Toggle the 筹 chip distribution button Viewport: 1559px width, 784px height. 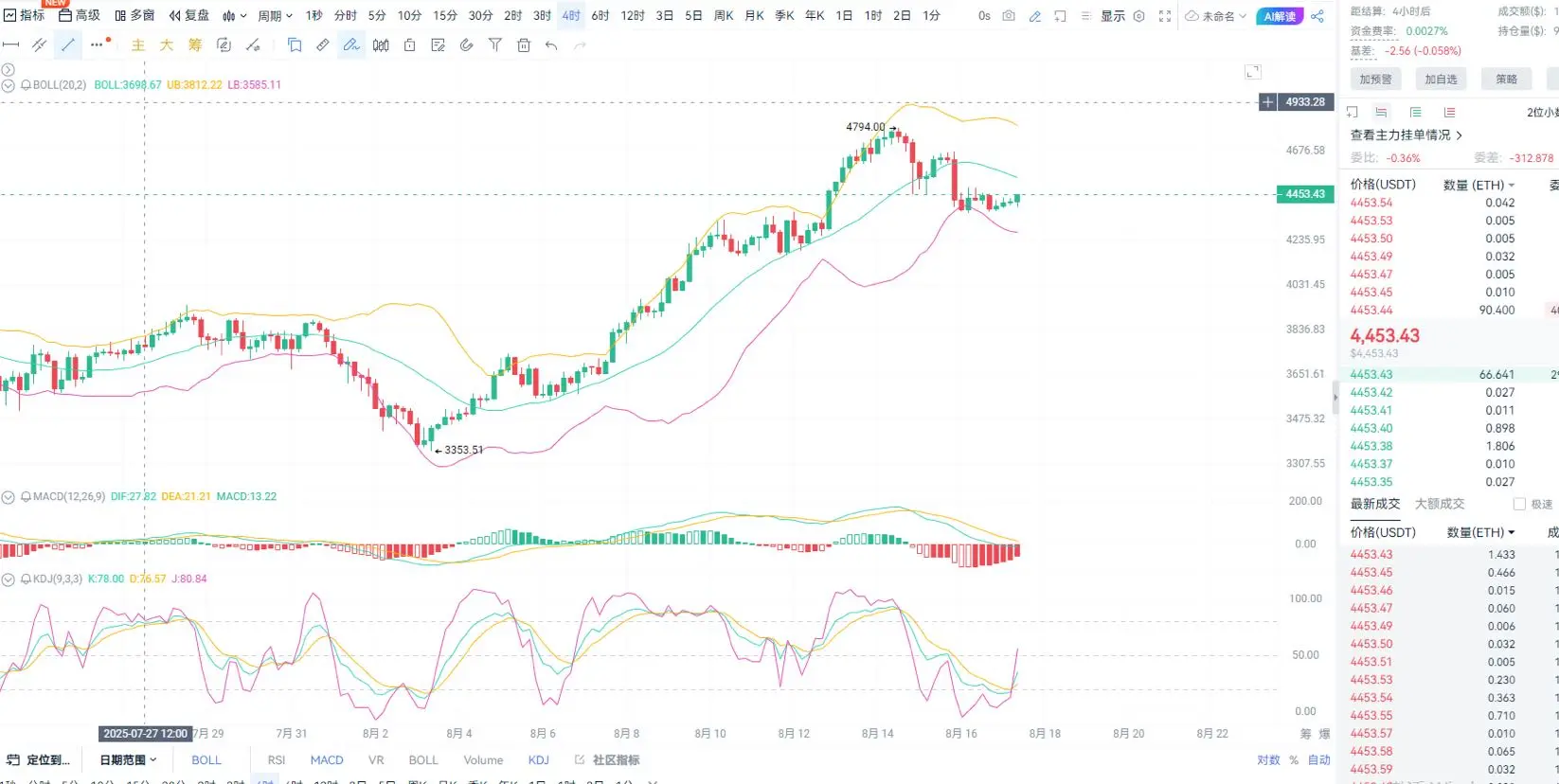tap(195, 45)
